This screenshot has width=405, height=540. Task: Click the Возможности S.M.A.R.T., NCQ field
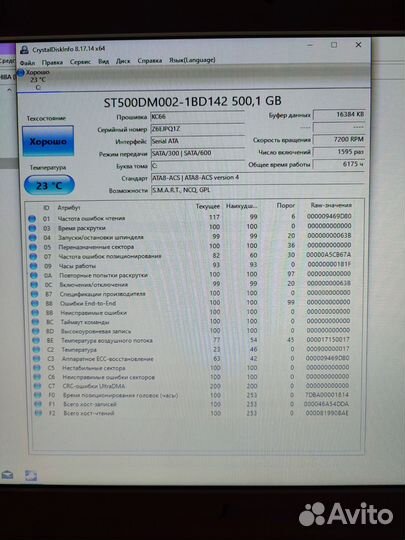[258, 190]
